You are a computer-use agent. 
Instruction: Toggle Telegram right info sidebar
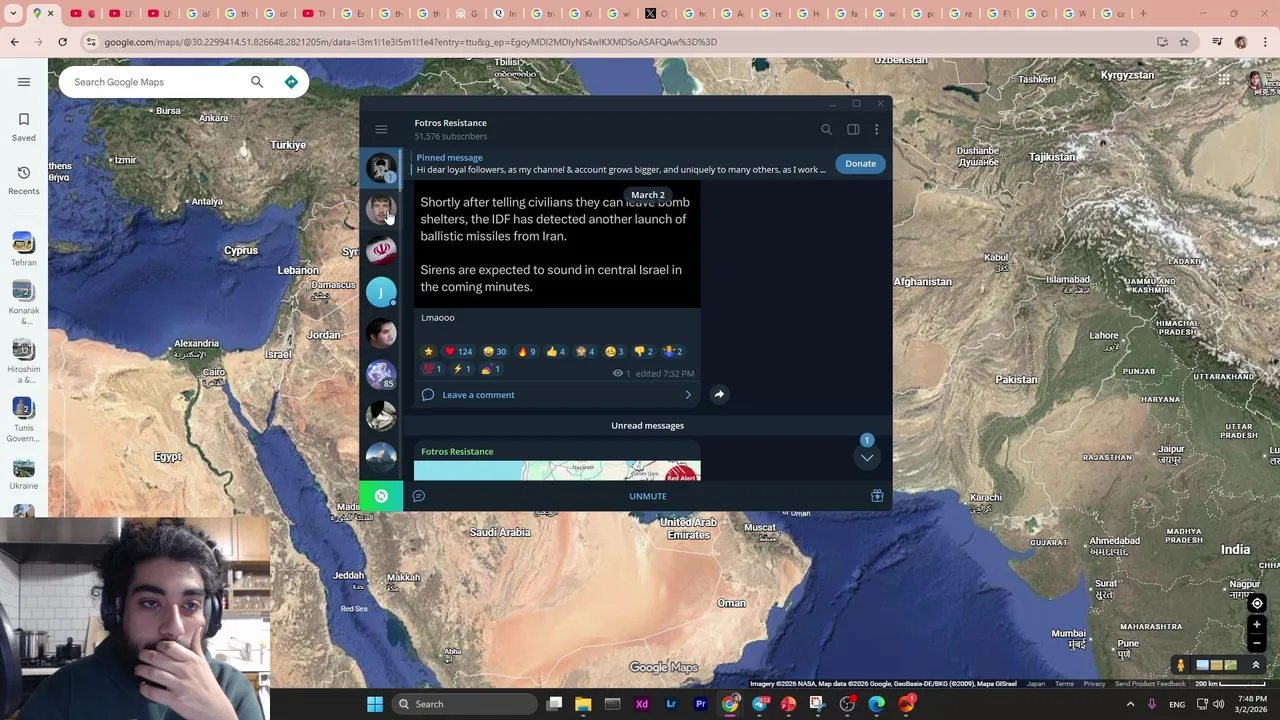[x=853, y=129]
